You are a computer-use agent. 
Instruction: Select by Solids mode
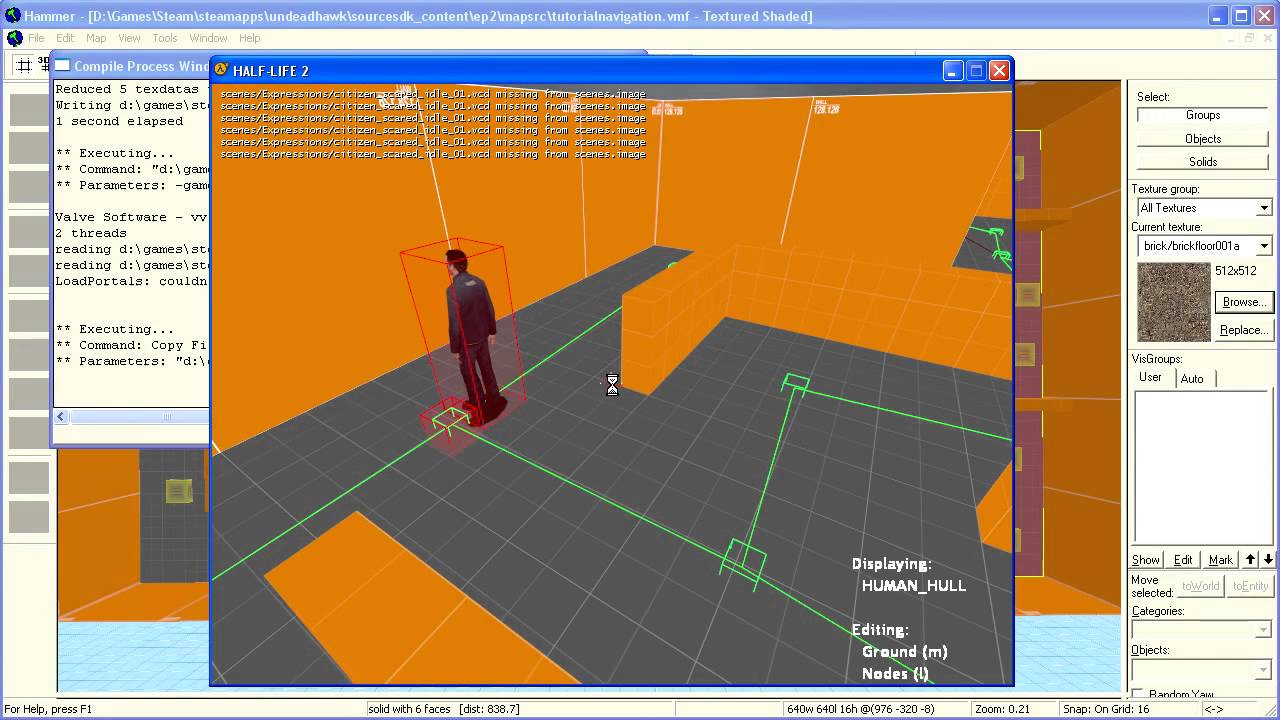[1203, 162]
